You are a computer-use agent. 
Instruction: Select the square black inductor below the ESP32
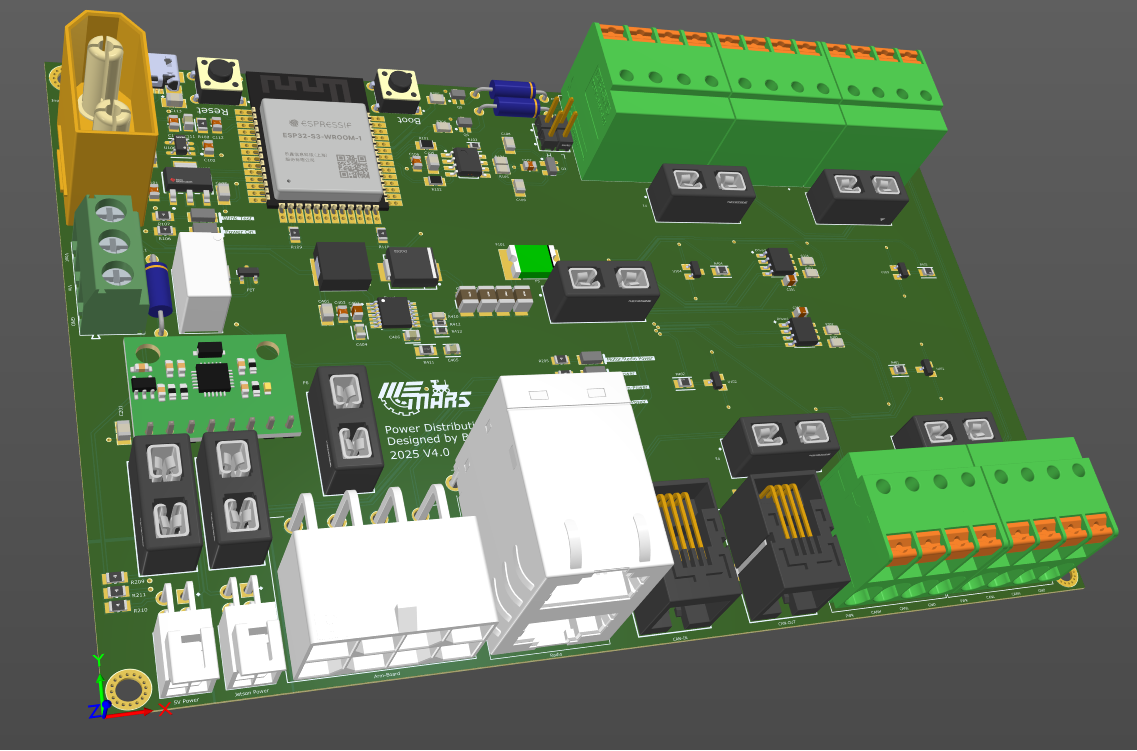pyautogui.click(x=342, y=266)
